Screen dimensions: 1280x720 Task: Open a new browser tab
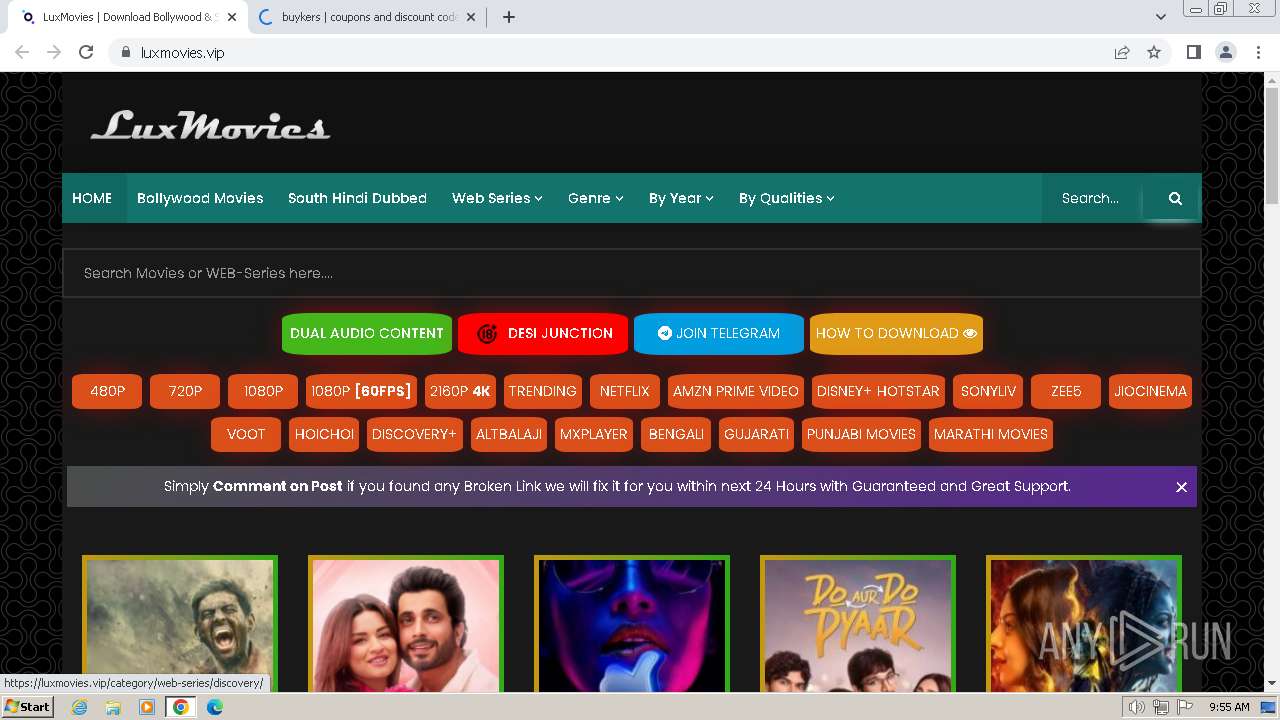pyautogui.click(x=508, y=17)
